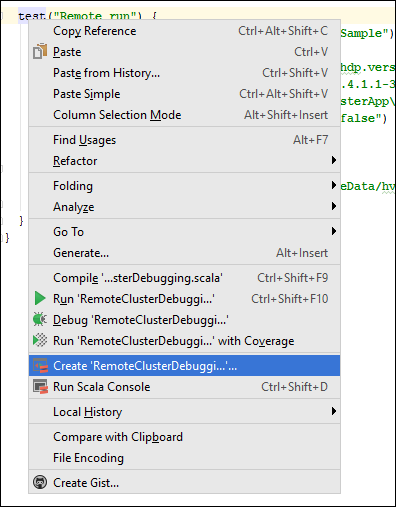Open the Folding submenu
This screenshot has height=507, width=396.
click(184, 186)
